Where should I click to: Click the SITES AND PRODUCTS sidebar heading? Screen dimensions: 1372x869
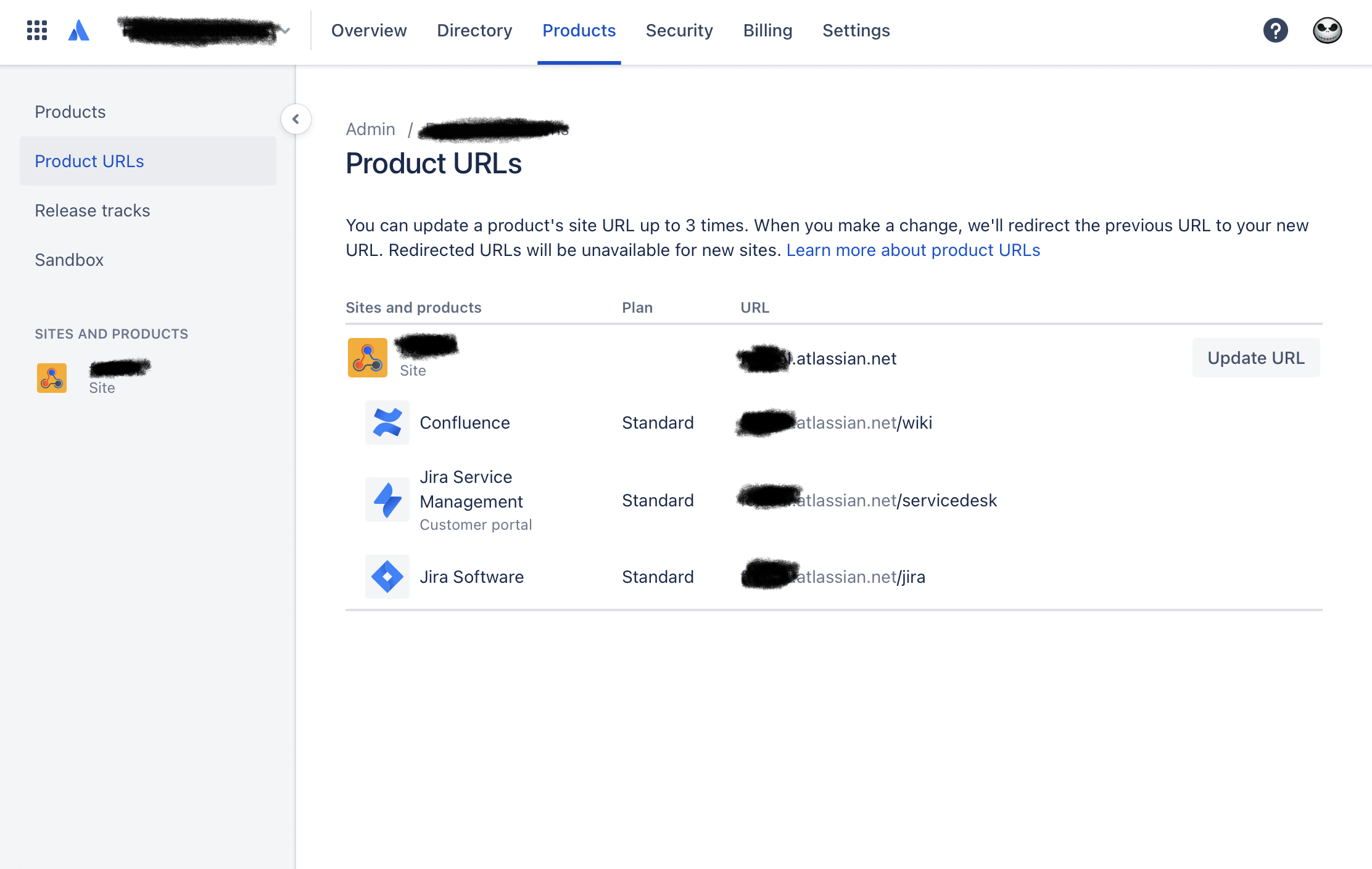[112, 334]
